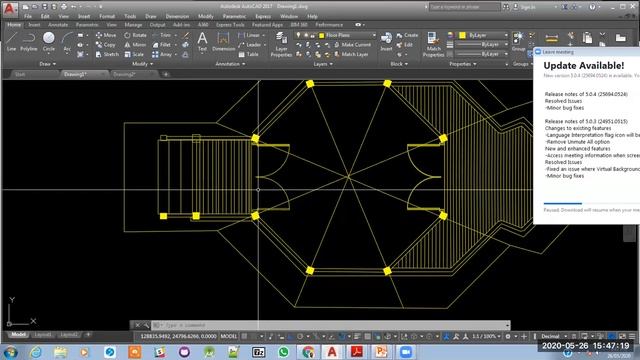Activate the Scale command

pos(134,54)
